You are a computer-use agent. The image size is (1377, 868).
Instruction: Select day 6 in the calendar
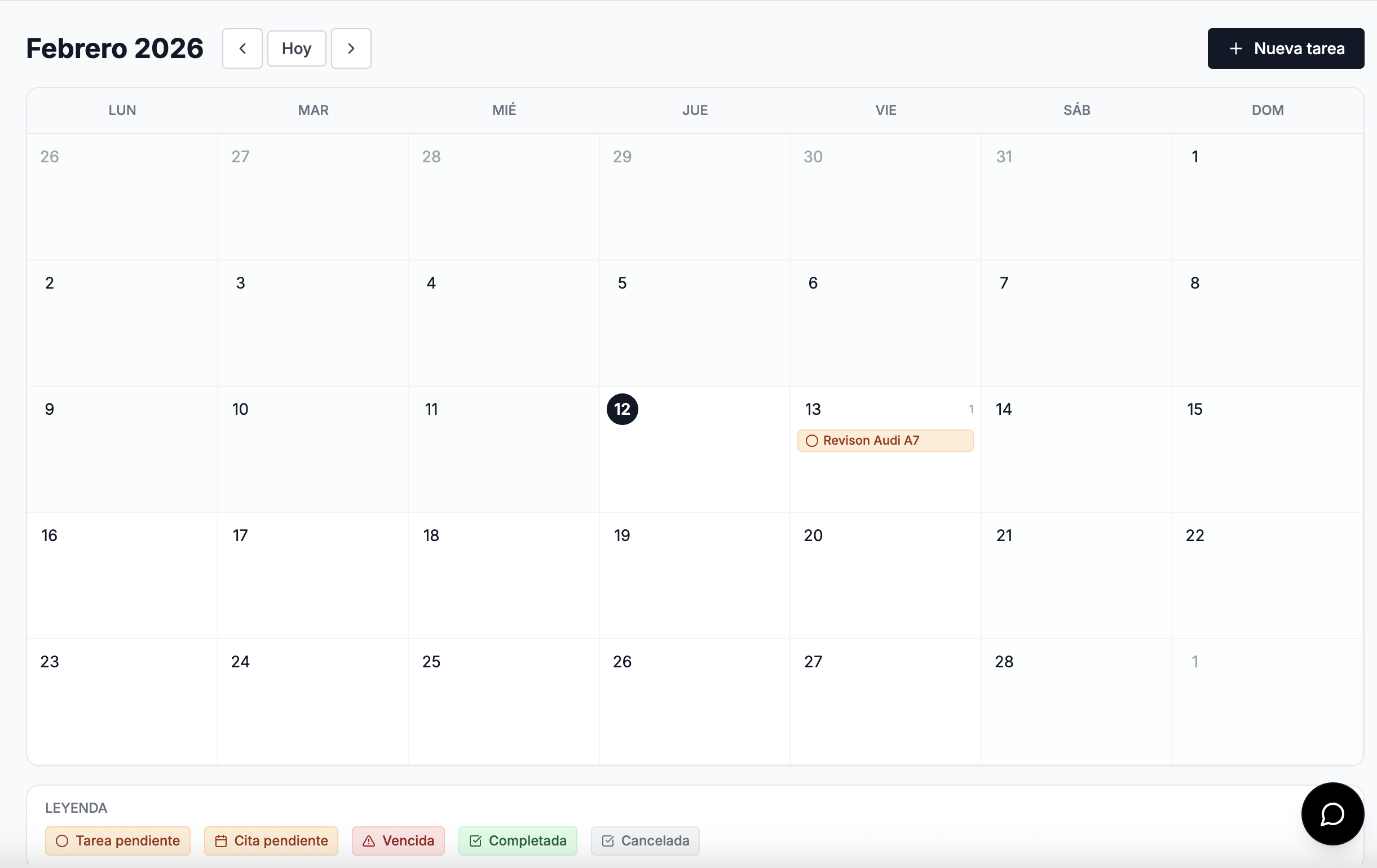coord(885,324)
